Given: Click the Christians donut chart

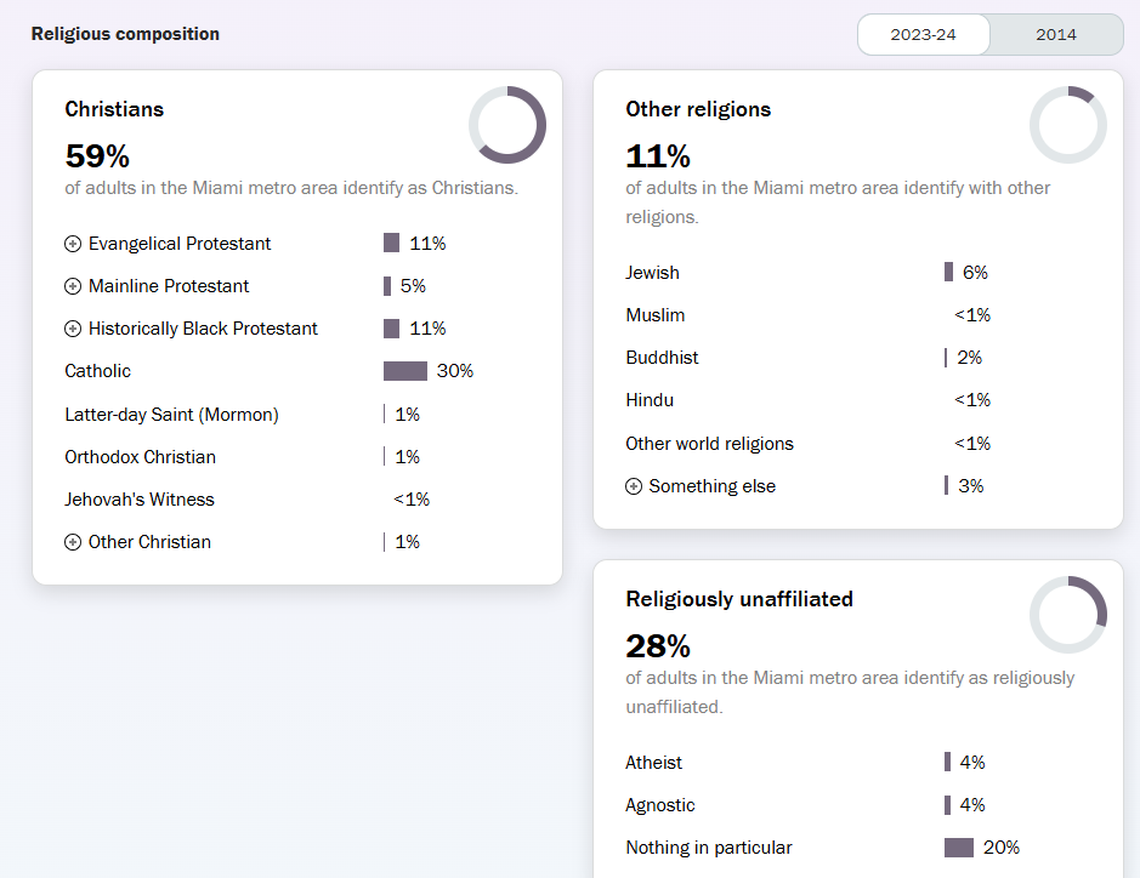Looking at the screenshot, I should (507, 125).
